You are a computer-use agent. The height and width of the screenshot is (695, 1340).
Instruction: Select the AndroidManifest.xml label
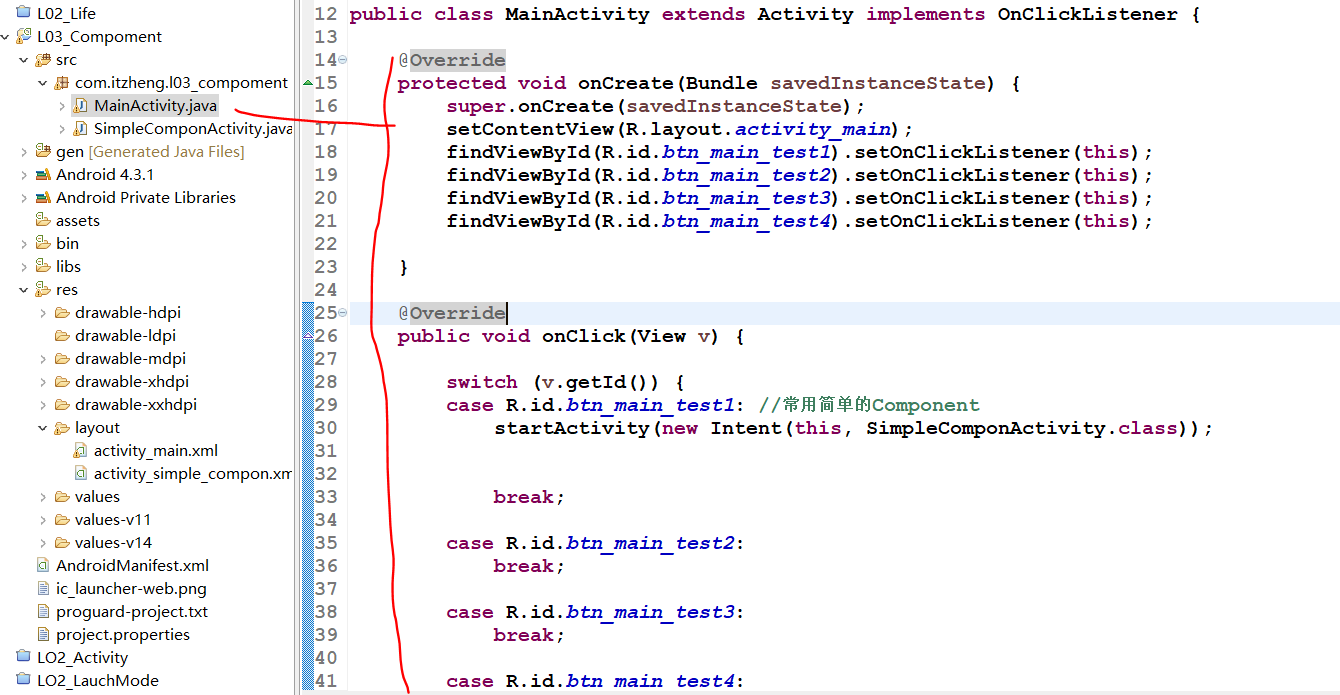[132, 565]
